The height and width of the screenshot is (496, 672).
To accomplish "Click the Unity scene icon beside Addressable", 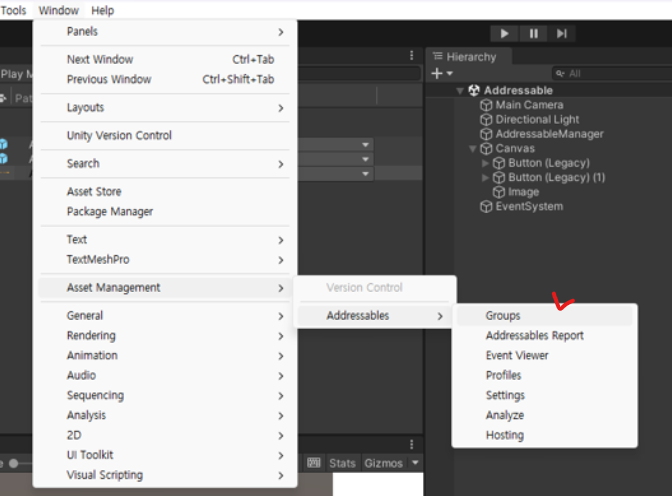I will click(x=474, y=90).
